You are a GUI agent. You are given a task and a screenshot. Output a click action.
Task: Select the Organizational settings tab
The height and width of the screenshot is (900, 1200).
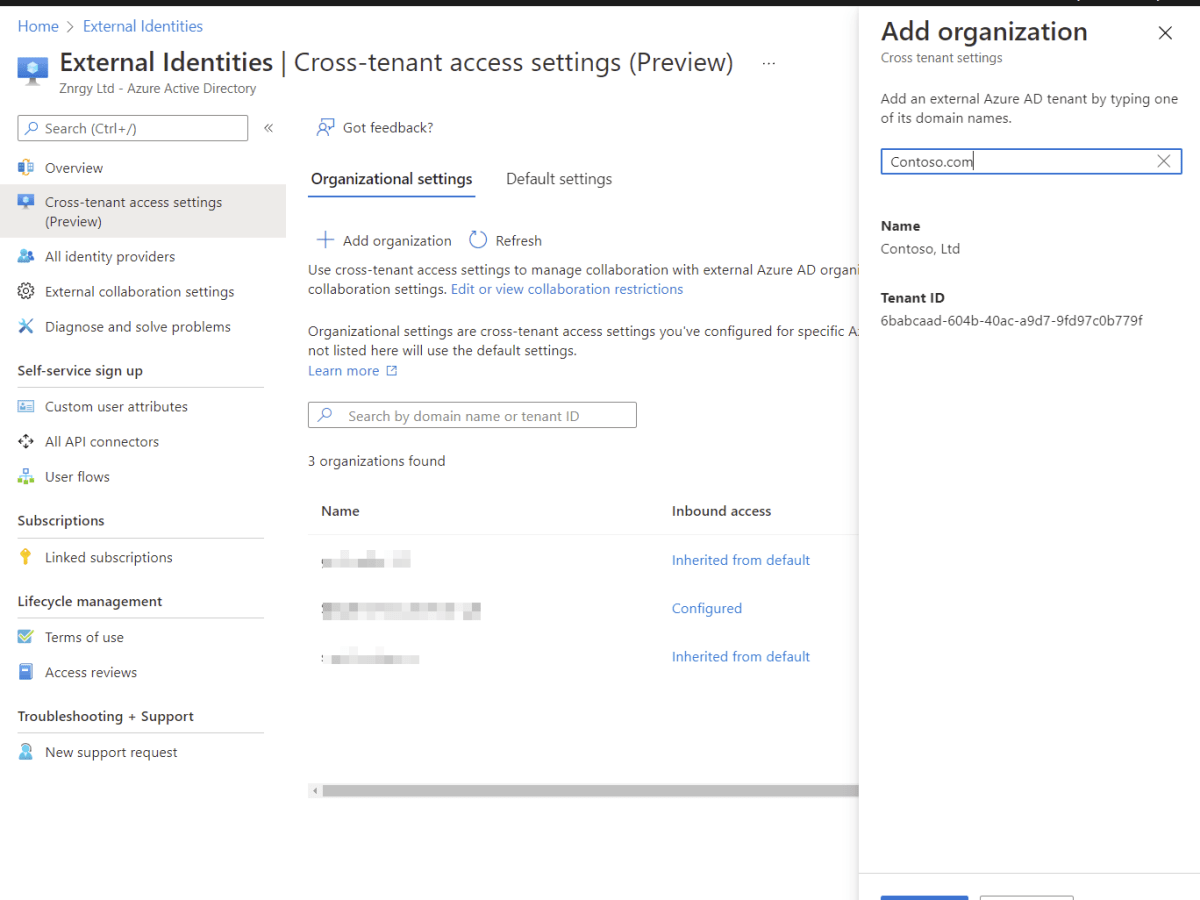coord(391,178)
